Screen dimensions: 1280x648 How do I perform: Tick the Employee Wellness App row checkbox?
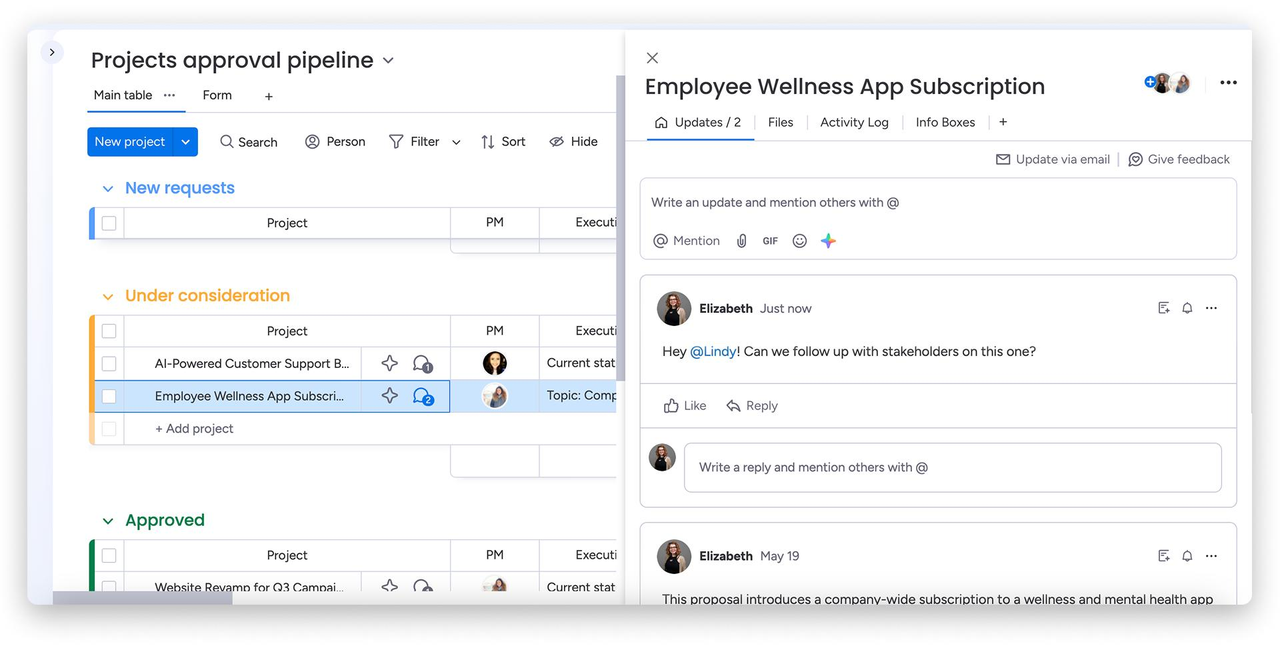pos(109,396)
